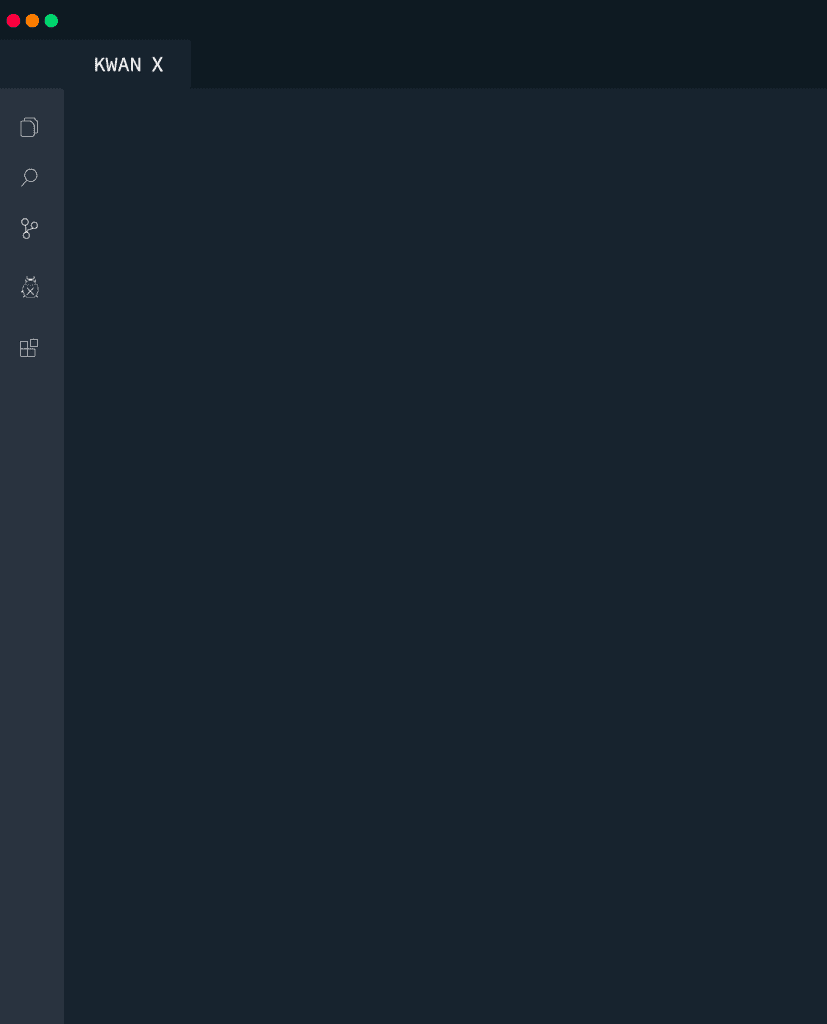827x1024 pixels.
Task: Open the Search magnifier panel
Action: tap(29, 177)
